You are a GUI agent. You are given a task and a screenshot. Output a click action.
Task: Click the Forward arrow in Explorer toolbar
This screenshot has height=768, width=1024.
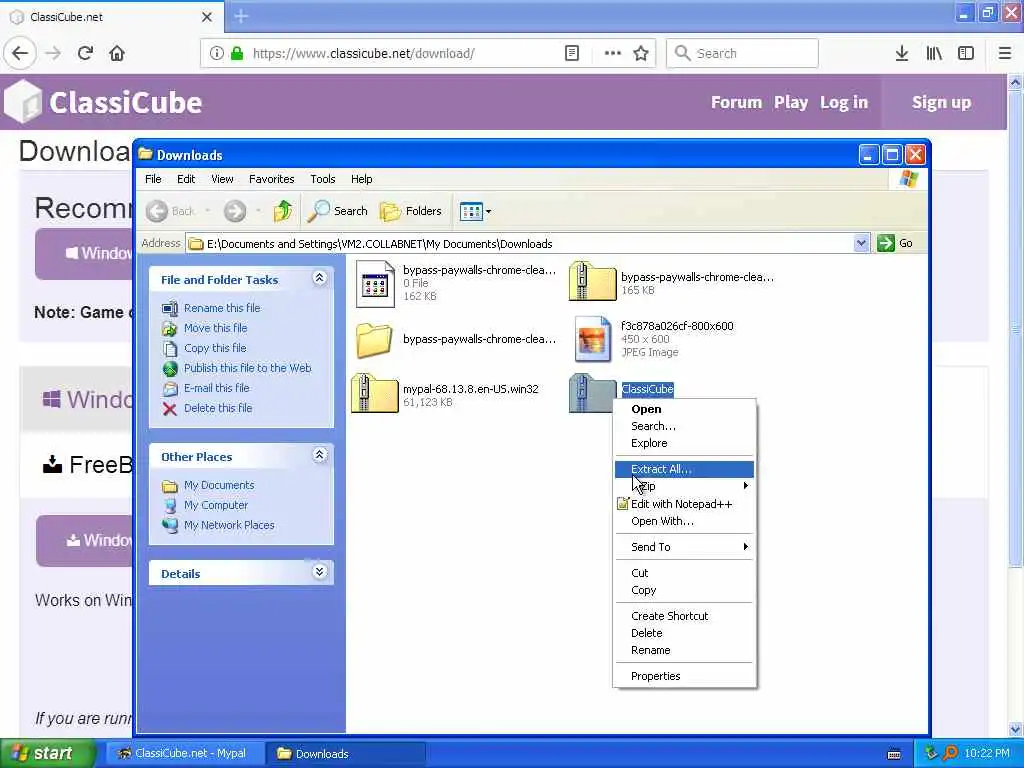click(x=235, y=211)
